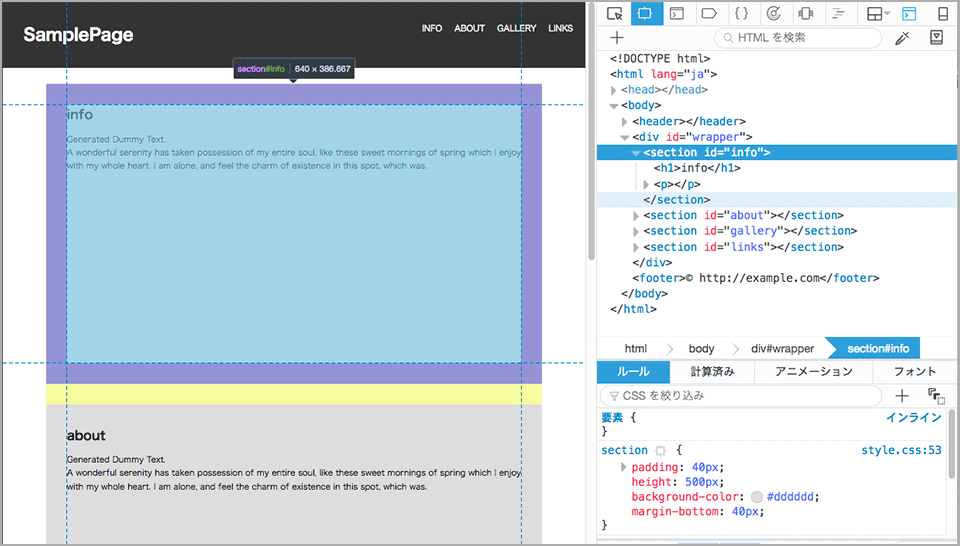Toggle the split console button
Viewport: 960px width, 546px height.
[x=909, y=13]
